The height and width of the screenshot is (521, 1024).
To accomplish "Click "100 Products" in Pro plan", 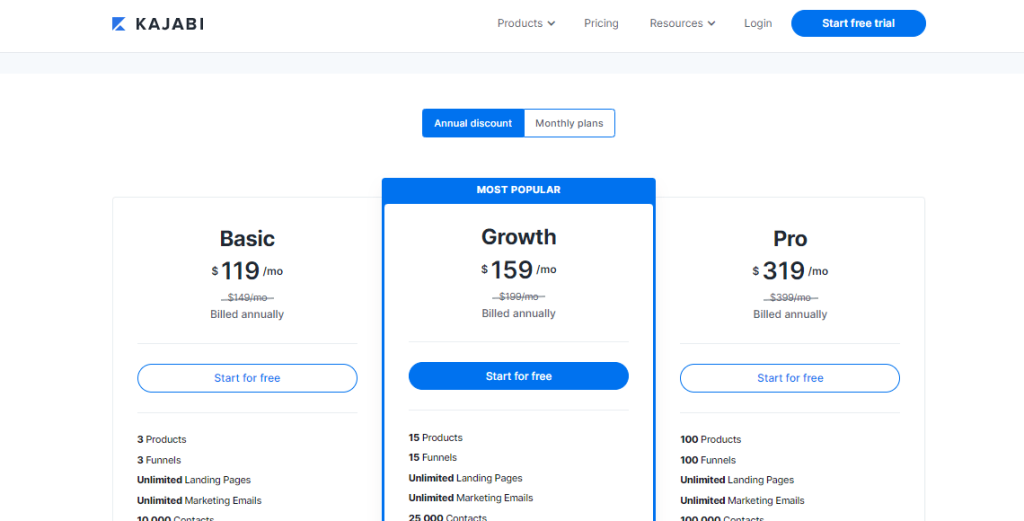I will [x=711, y=439].
